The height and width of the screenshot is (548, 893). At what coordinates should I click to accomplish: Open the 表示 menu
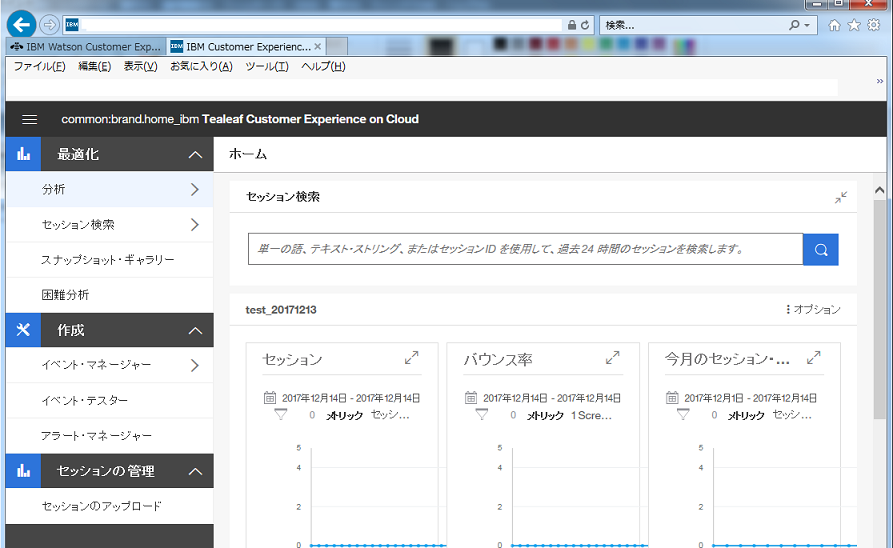[x=141, y=66]
